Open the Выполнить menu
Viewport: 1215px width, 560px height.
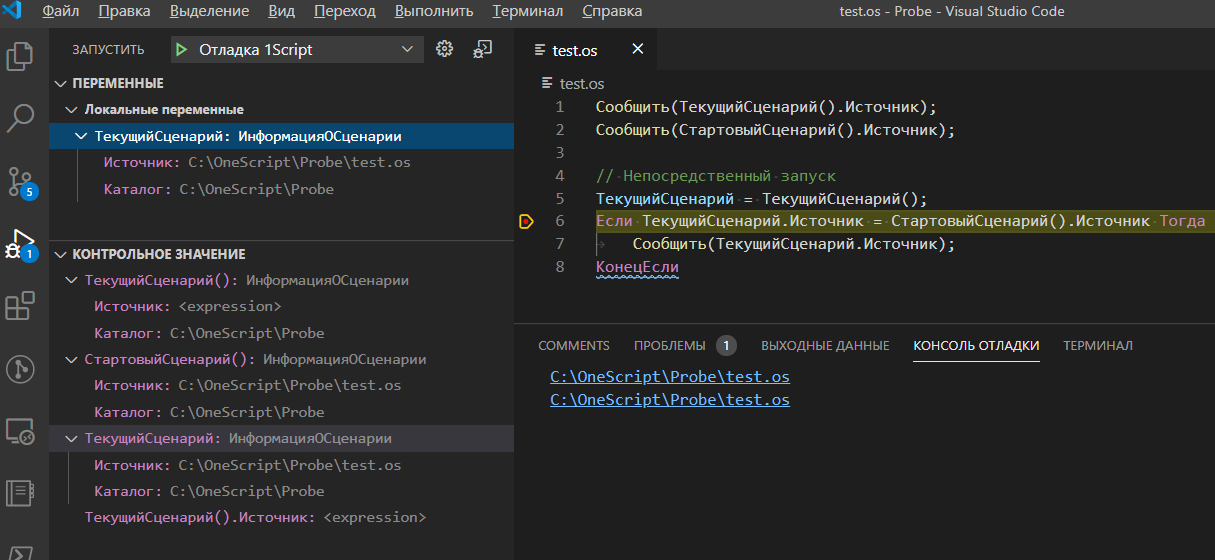click(x=435, y=12)
